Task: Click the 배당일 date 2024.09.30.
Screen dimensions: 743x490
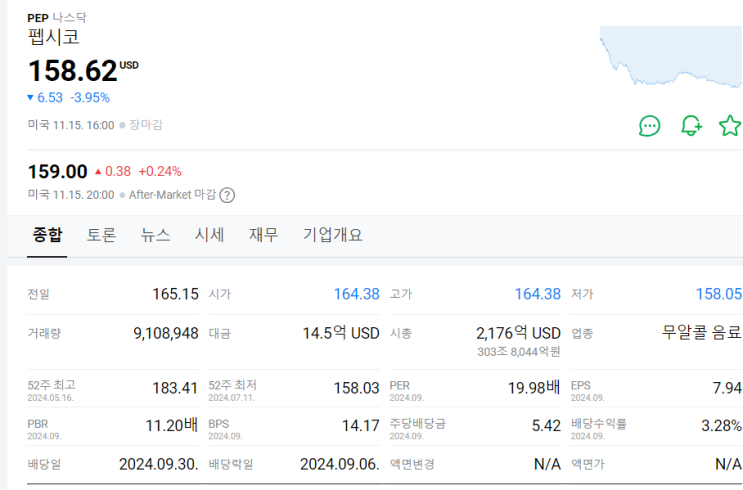Action: pos(159,464)
